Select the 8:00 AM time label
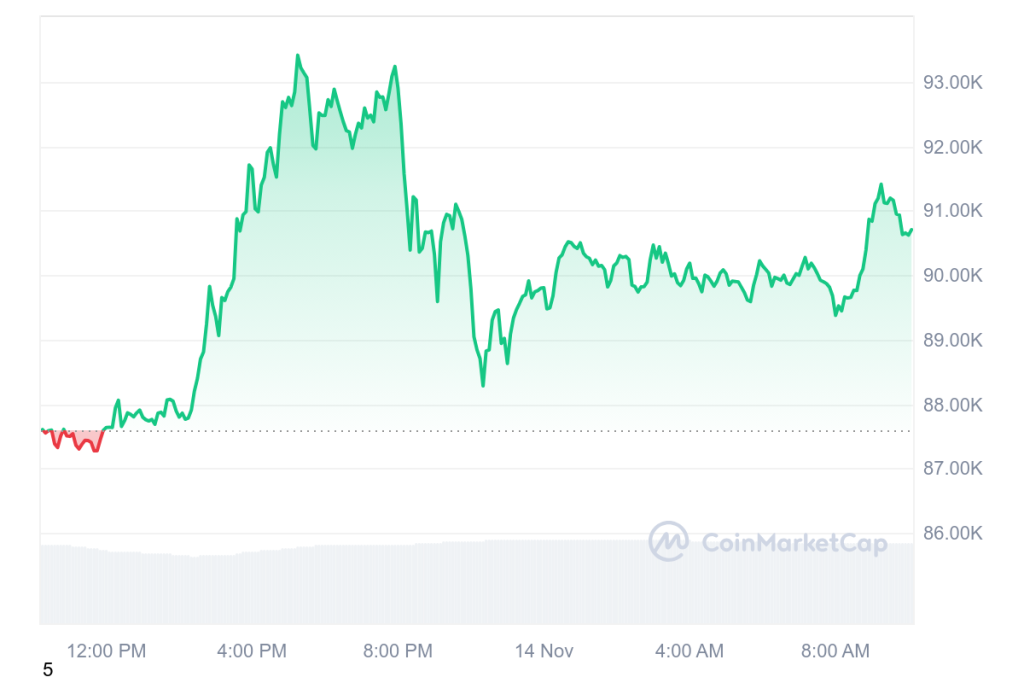 coord(835,651)
